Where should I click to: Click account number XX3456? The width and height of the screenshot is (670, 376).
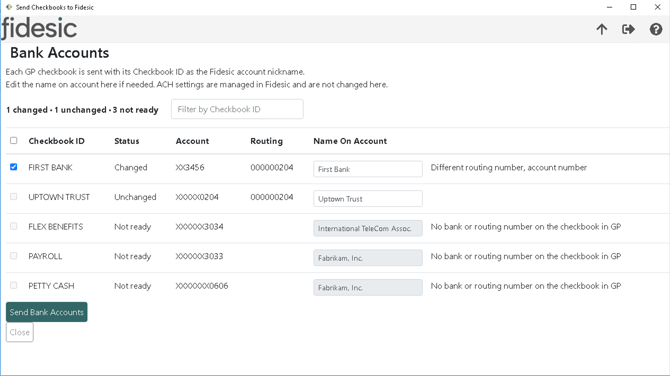(190, 167)
